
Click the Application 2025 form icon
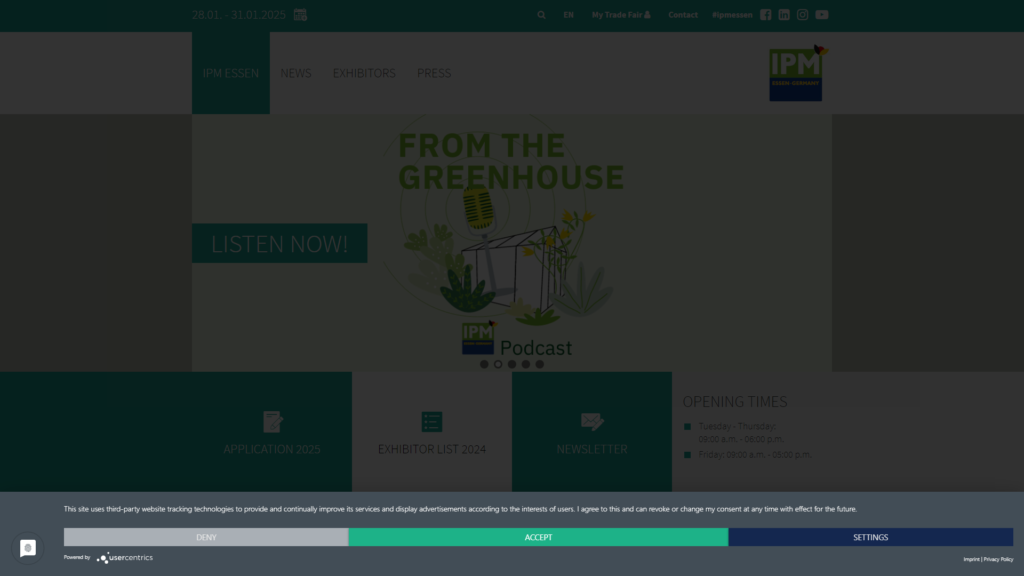coord(272,422)
